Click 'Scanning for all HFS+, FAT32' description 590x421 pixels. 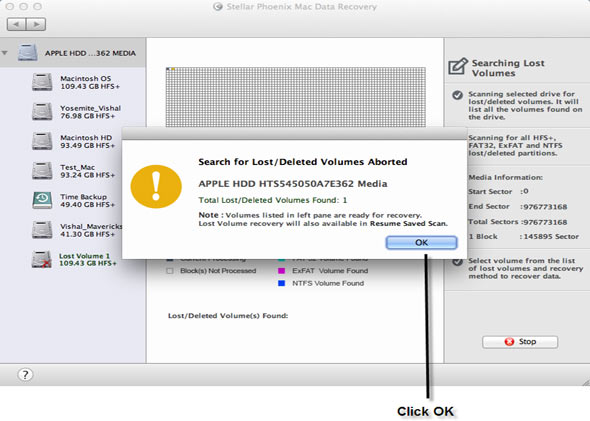[515, 146]
